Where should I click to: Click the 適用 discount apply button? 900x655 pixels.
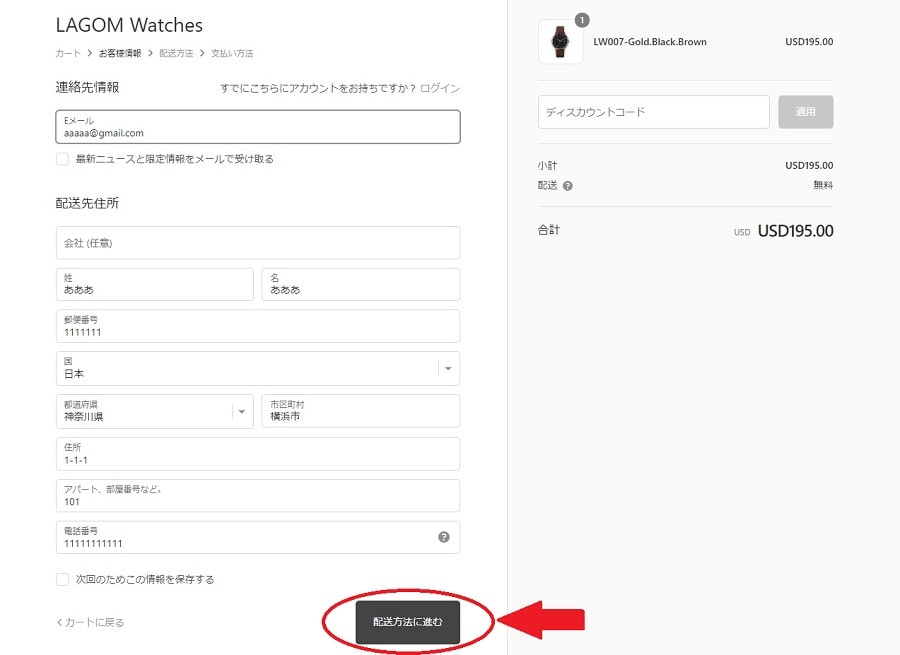[x=805, y=112]
